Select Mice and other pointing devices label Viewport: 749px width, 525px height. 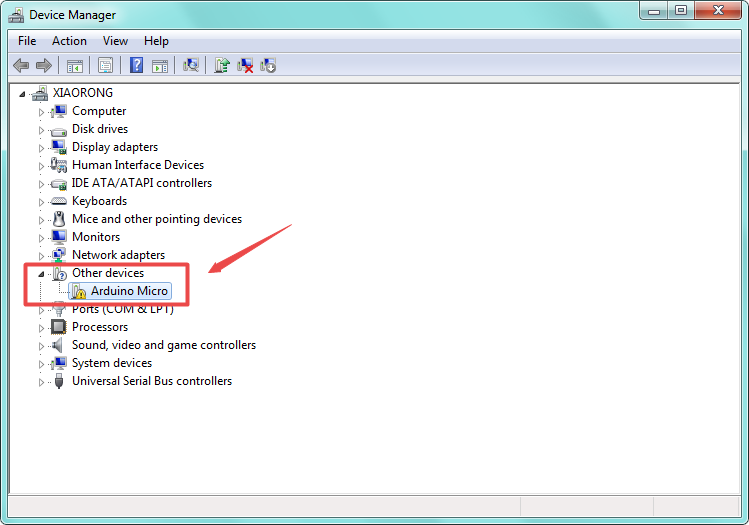[157, 219]
